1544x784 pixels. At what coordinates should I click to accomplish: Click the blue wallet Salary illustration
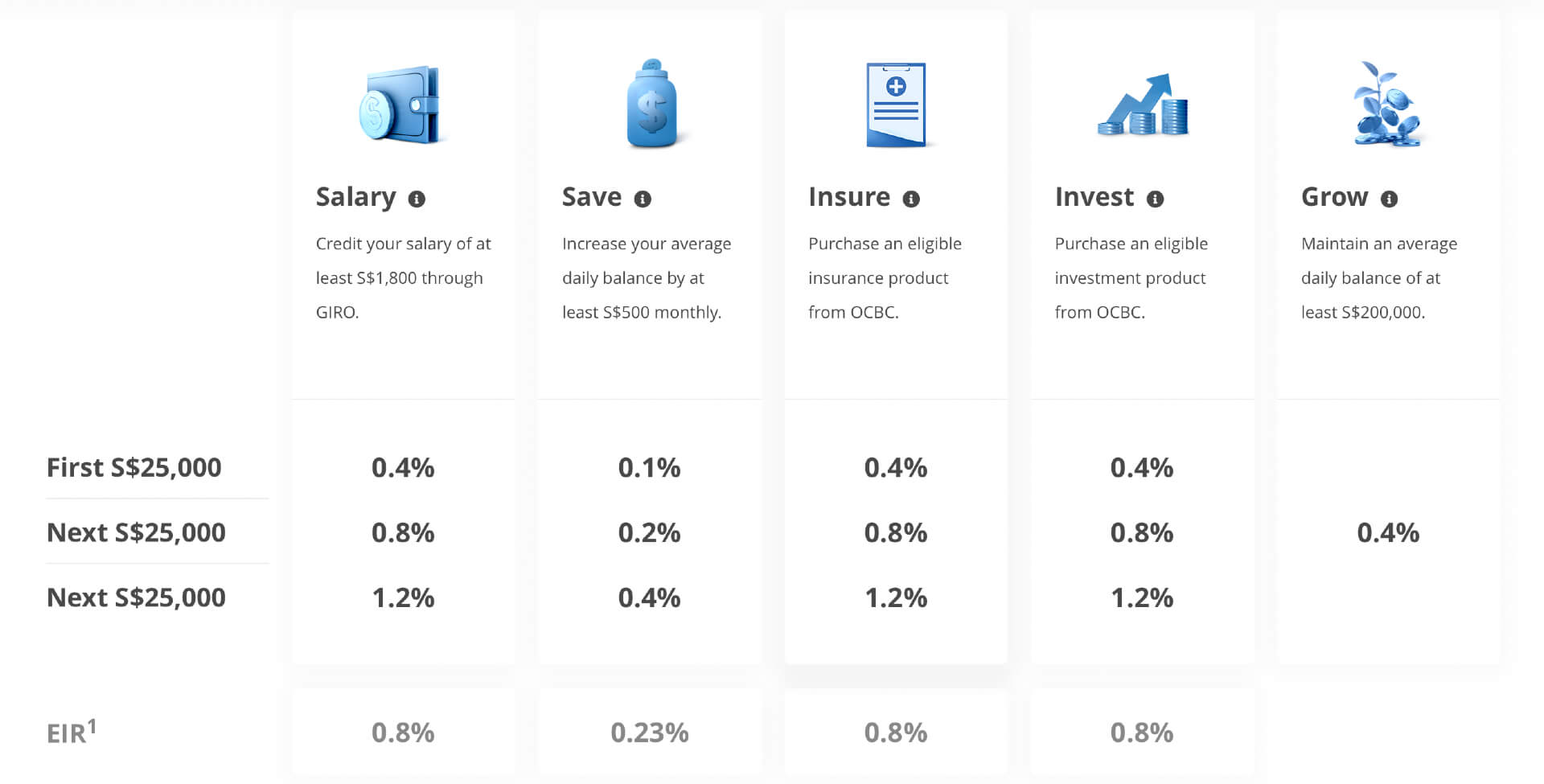(x=400, y=105)
